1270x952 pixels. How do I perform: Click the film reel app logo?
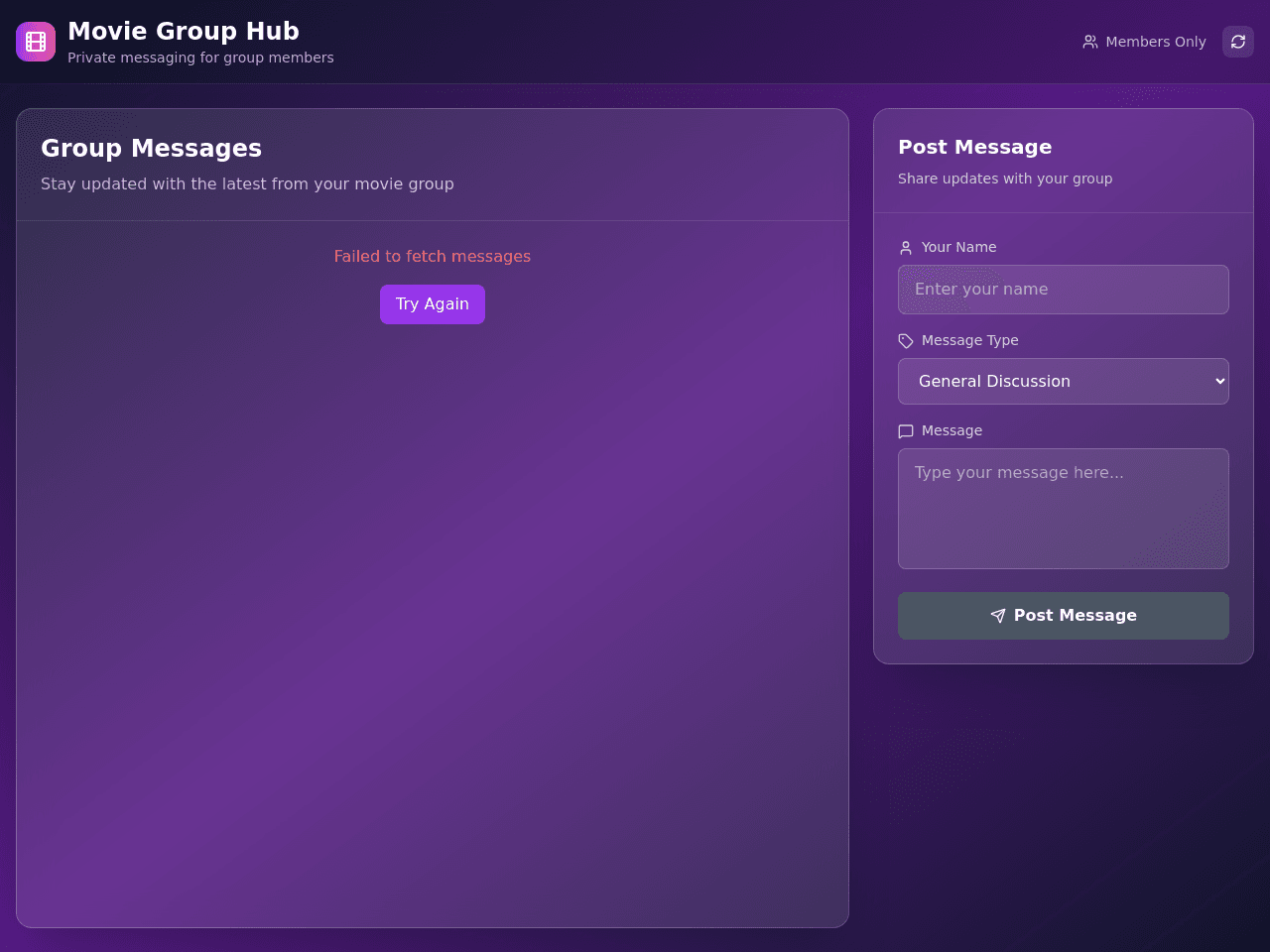tap(36, 42)
